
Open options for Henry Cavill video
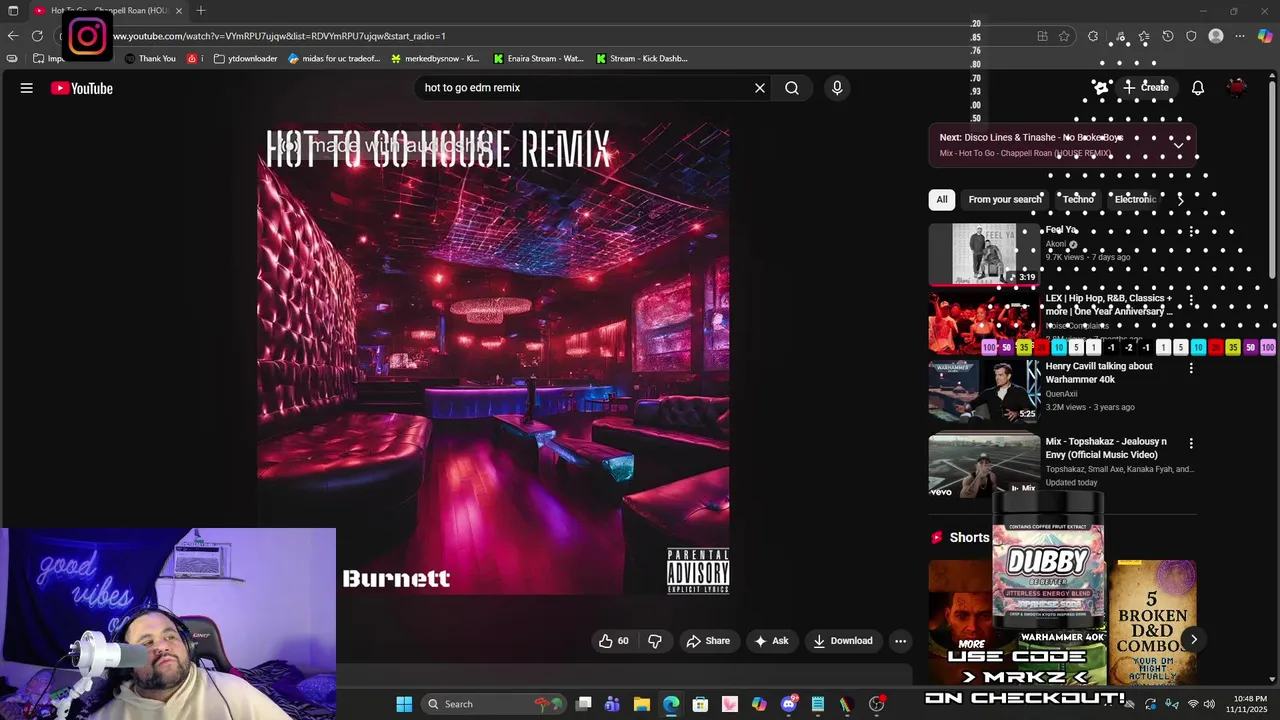pos(1190,368)
